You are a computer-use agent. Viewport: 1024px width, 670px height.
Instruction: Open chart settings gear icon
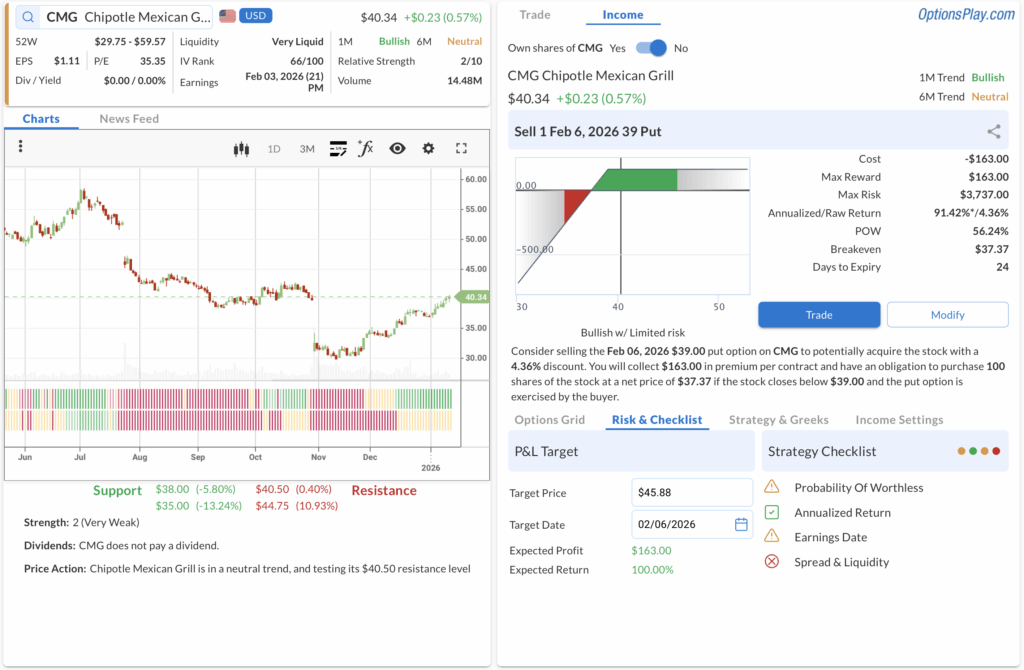point(428,148)
